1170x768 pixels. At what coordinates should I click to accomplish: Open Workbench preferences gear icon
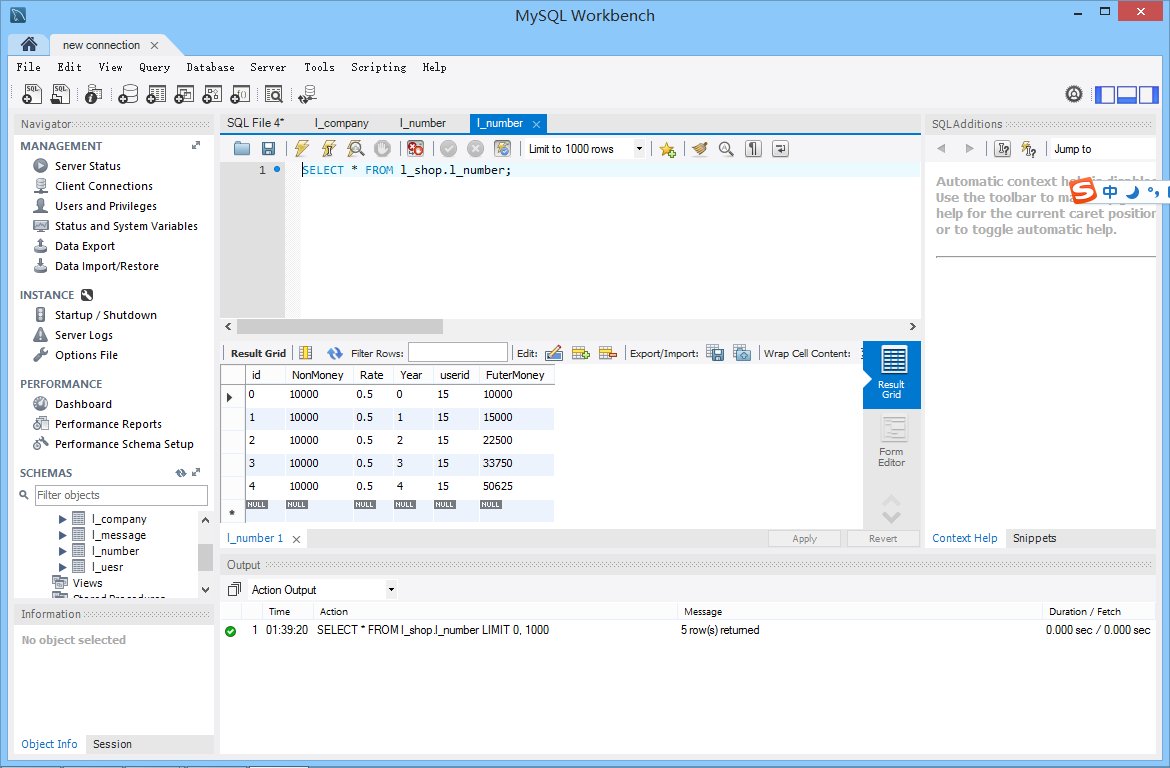tap(1074, 94)
